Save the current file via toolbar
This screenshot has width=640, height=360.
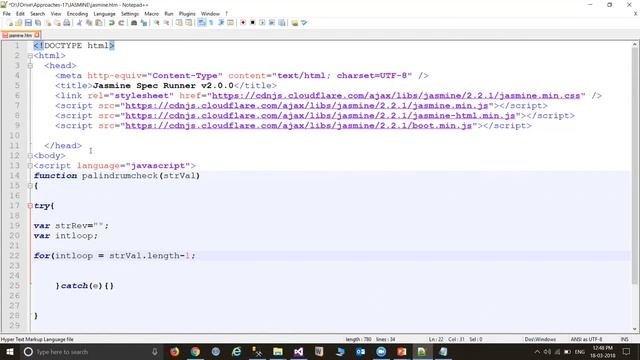28,23
